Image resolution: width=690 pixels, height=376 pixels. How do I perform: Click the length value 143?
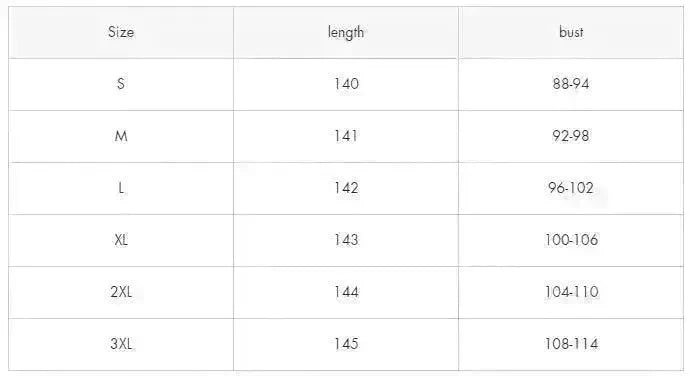pyautogui.click(x=346, y=240)
